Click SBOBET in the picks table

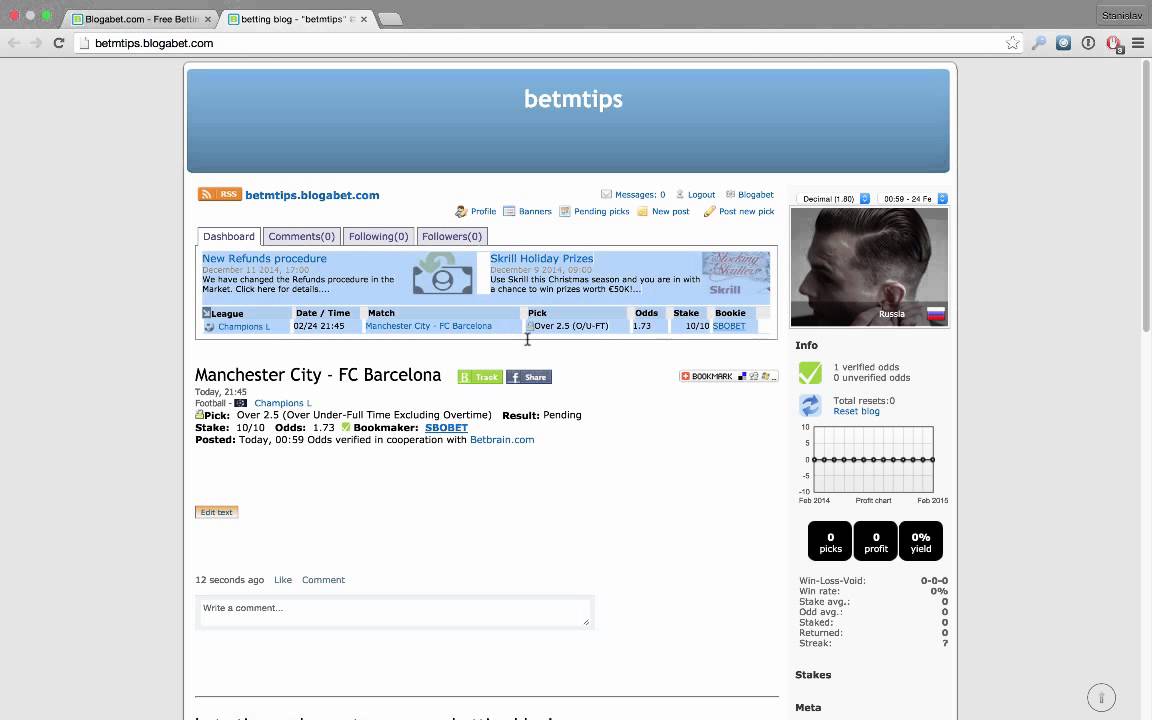[729, 326]
